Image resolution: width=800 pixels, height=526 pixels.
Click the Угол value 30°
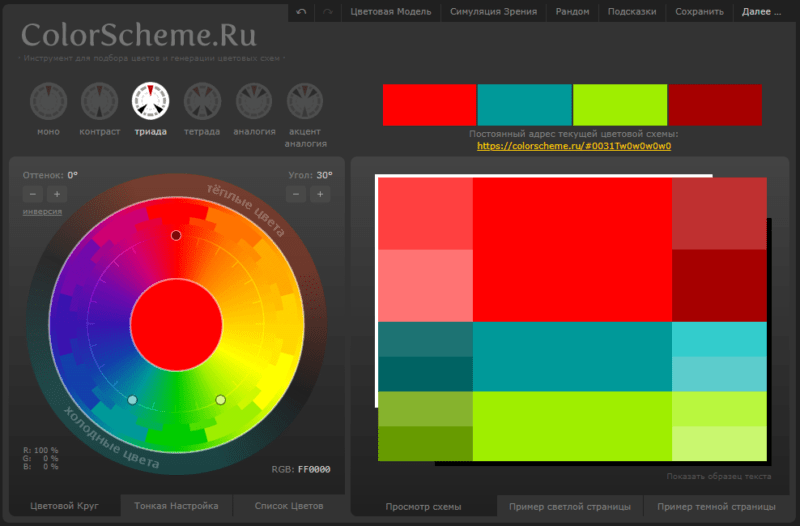pyautogui.click(x=324, y=175)
